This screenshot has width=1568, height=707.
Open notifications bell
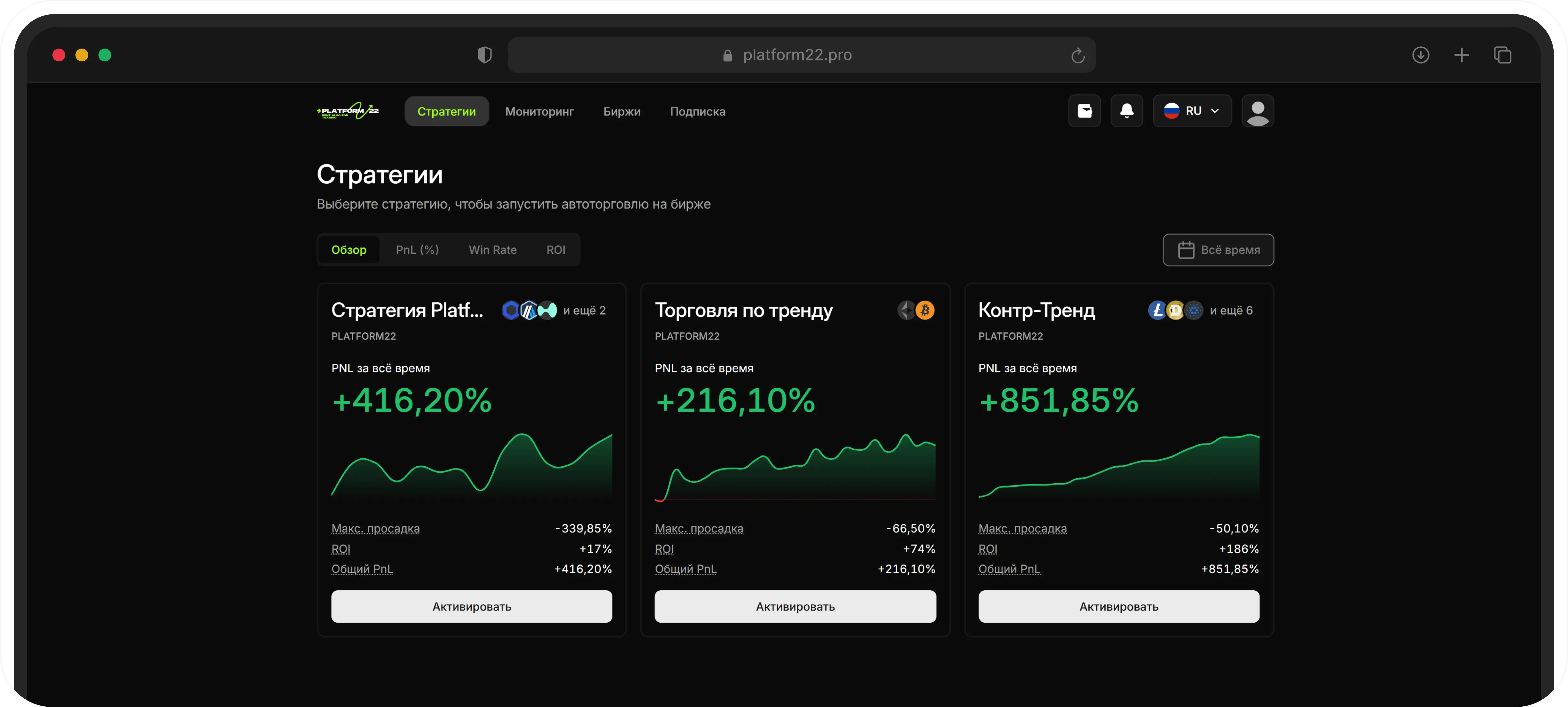point(1126,111)
